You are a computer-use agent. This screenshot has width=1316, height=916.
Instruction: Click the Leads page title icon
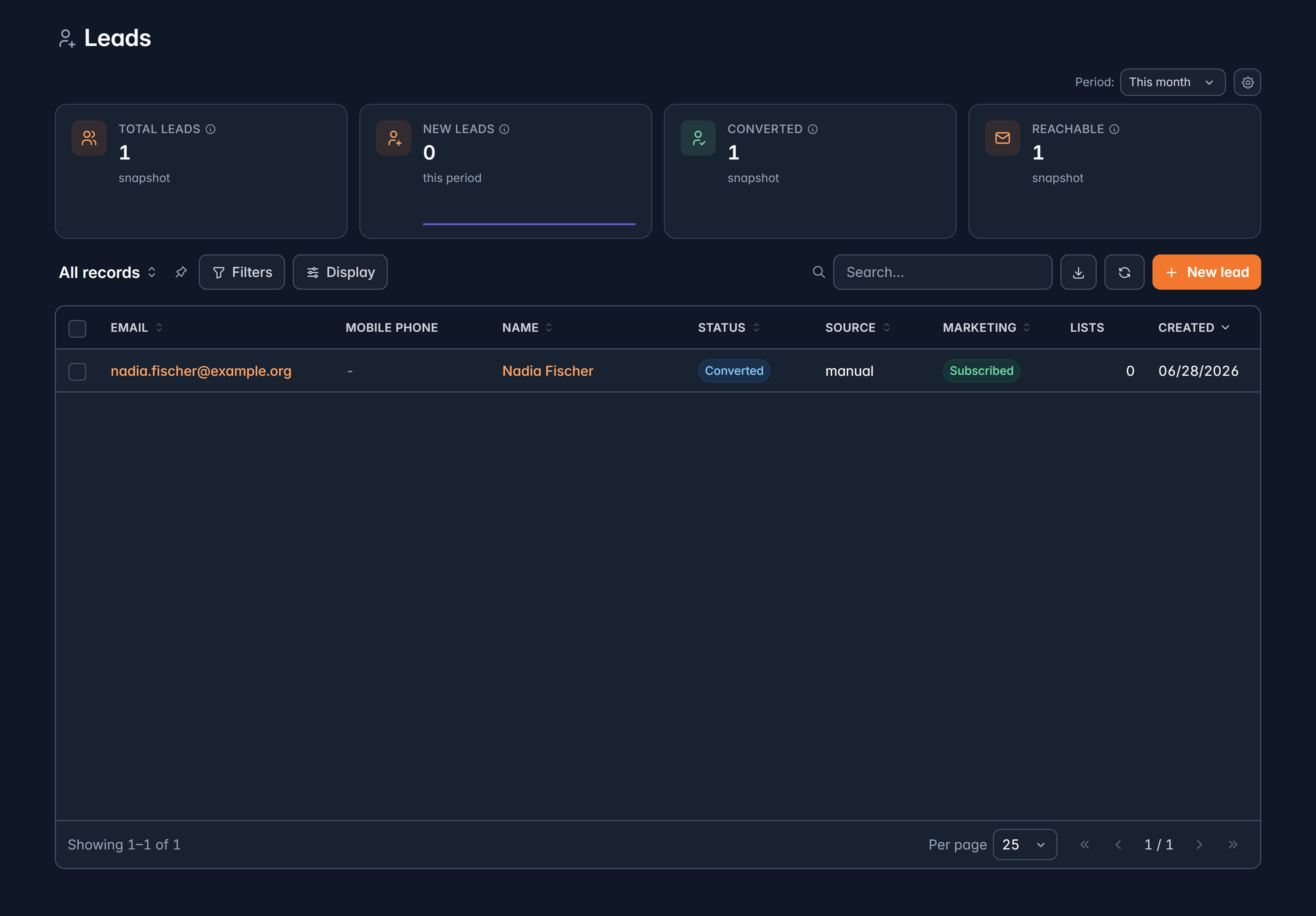click(x=67, y=38)
